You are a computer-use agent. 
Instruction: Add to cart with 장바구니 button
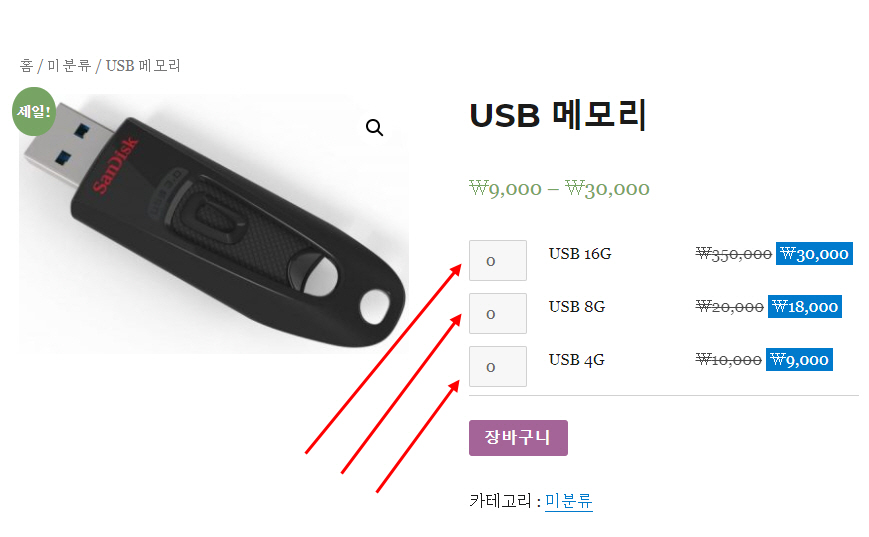518,438
